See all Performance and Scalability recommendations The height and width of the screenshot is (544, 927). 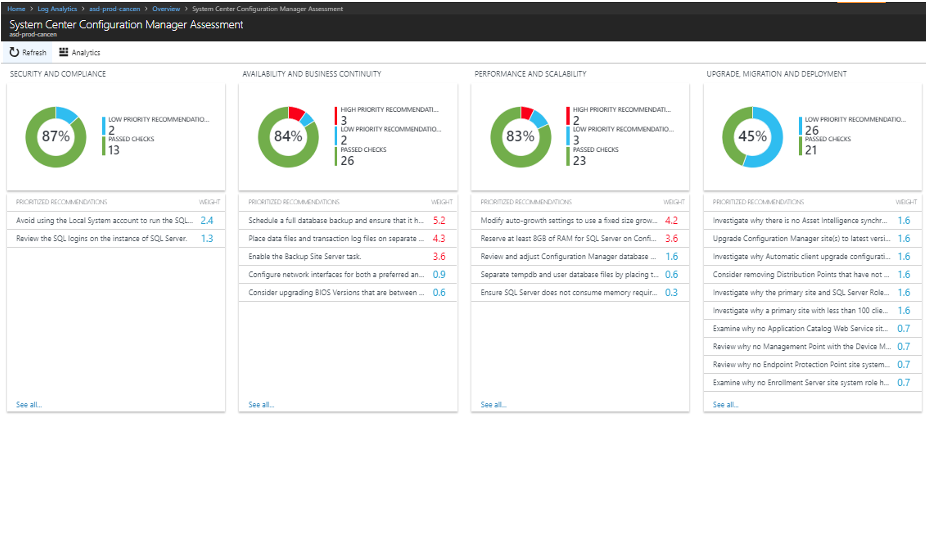[x=493, y=404]
